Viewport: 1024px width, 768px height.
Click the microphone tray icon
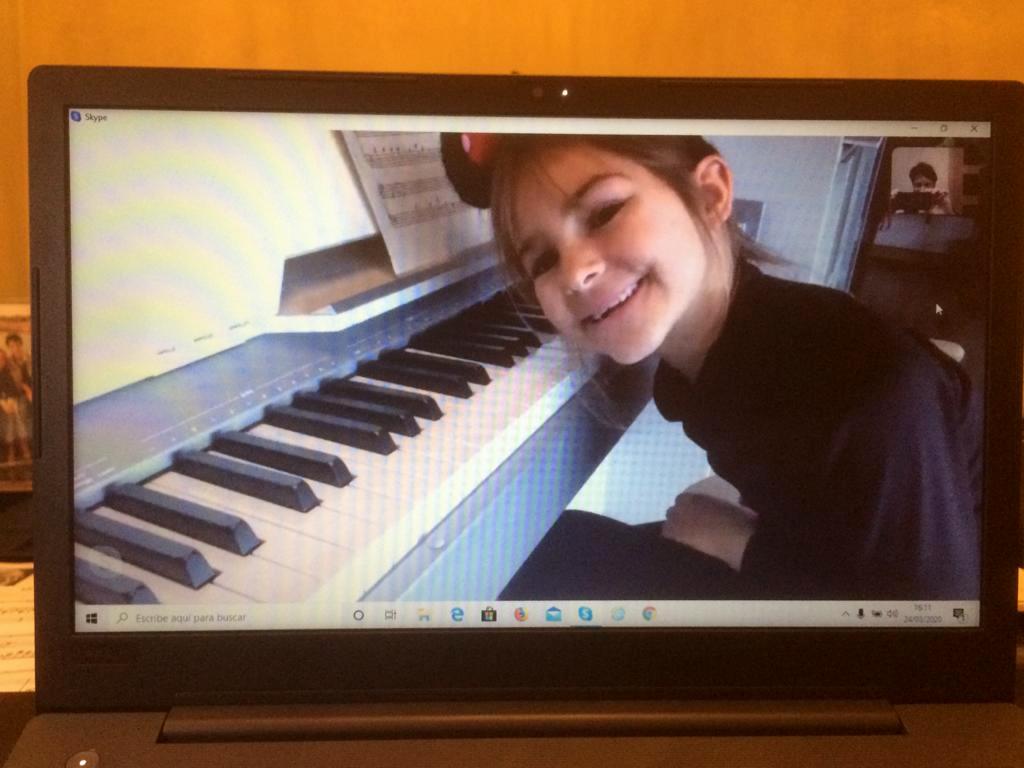(861, 614)
